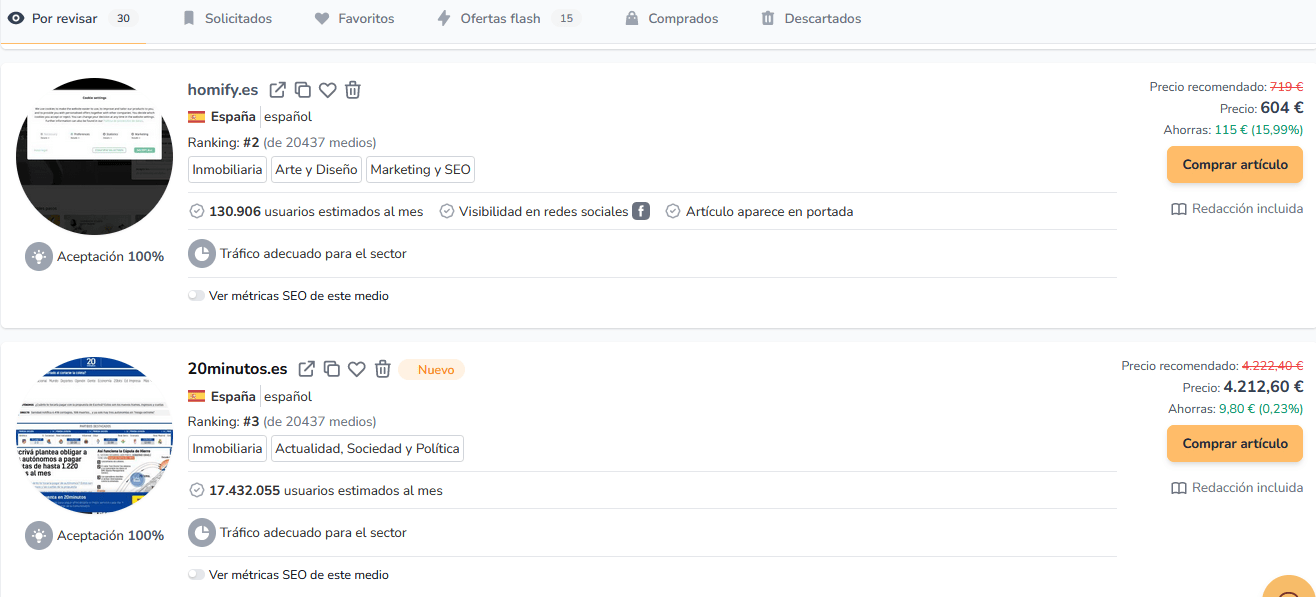Screen dimensions: 1316x597
Task: Buy article on homify.es
Action: [1235, 164]
